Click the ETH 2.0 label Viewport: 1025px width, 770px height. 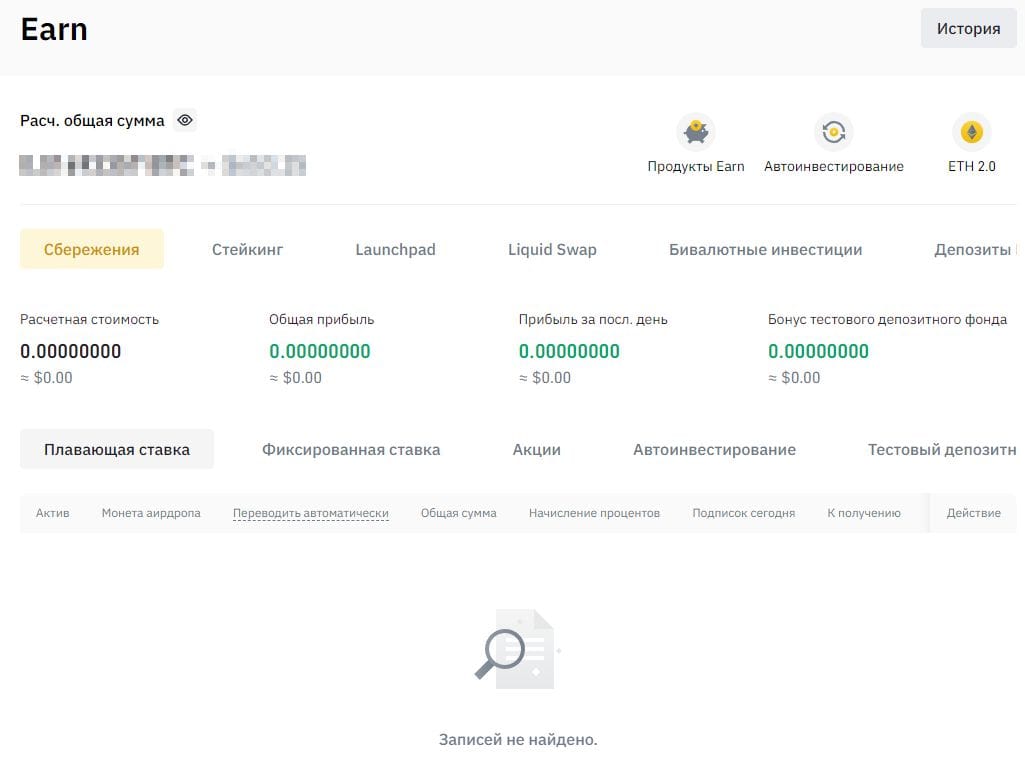[x=971, y=166]
